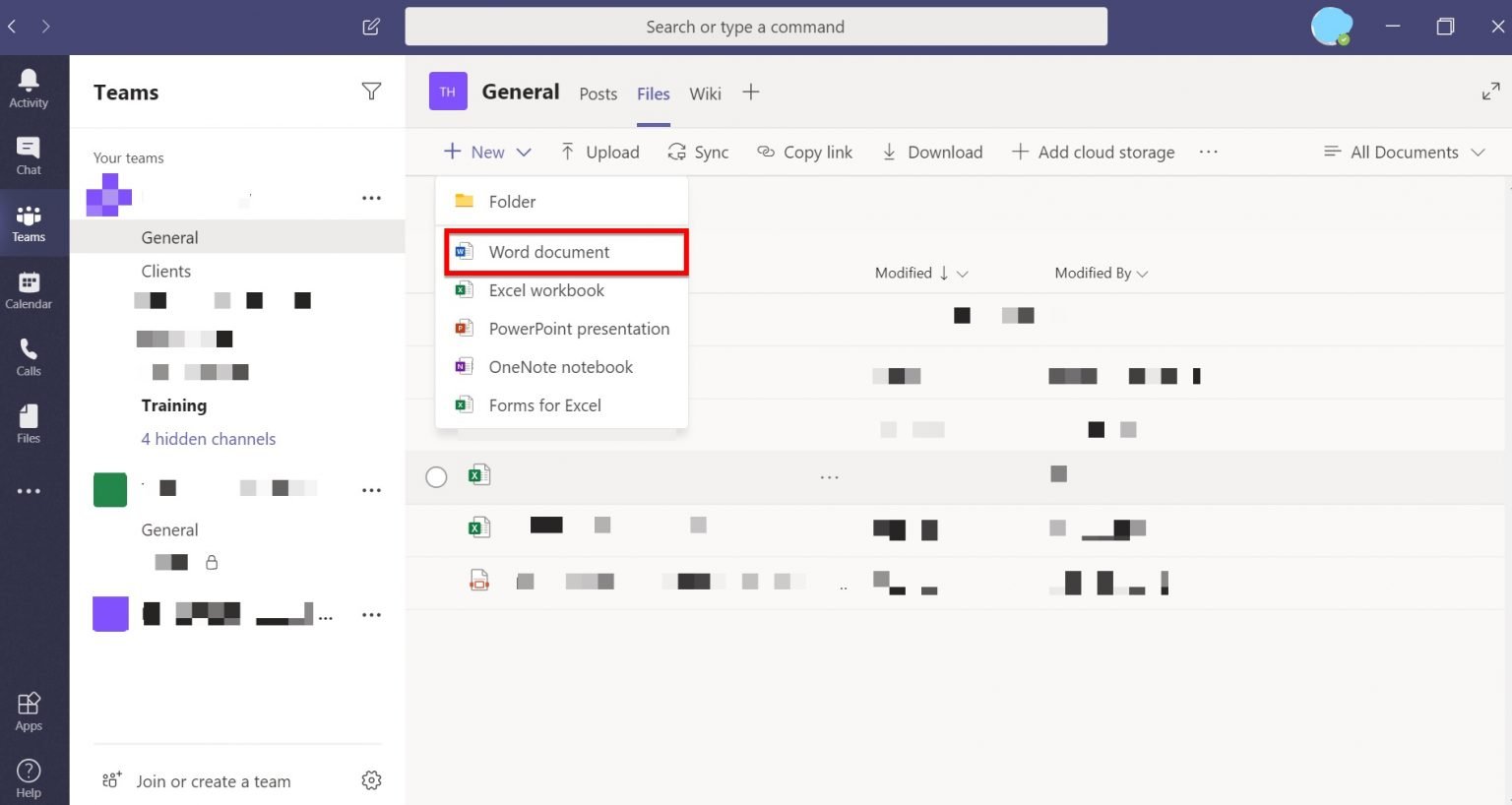This screenshot has height=805, width=1512.
Task: Go forward with the forward arrow
Action: [45, 27]
